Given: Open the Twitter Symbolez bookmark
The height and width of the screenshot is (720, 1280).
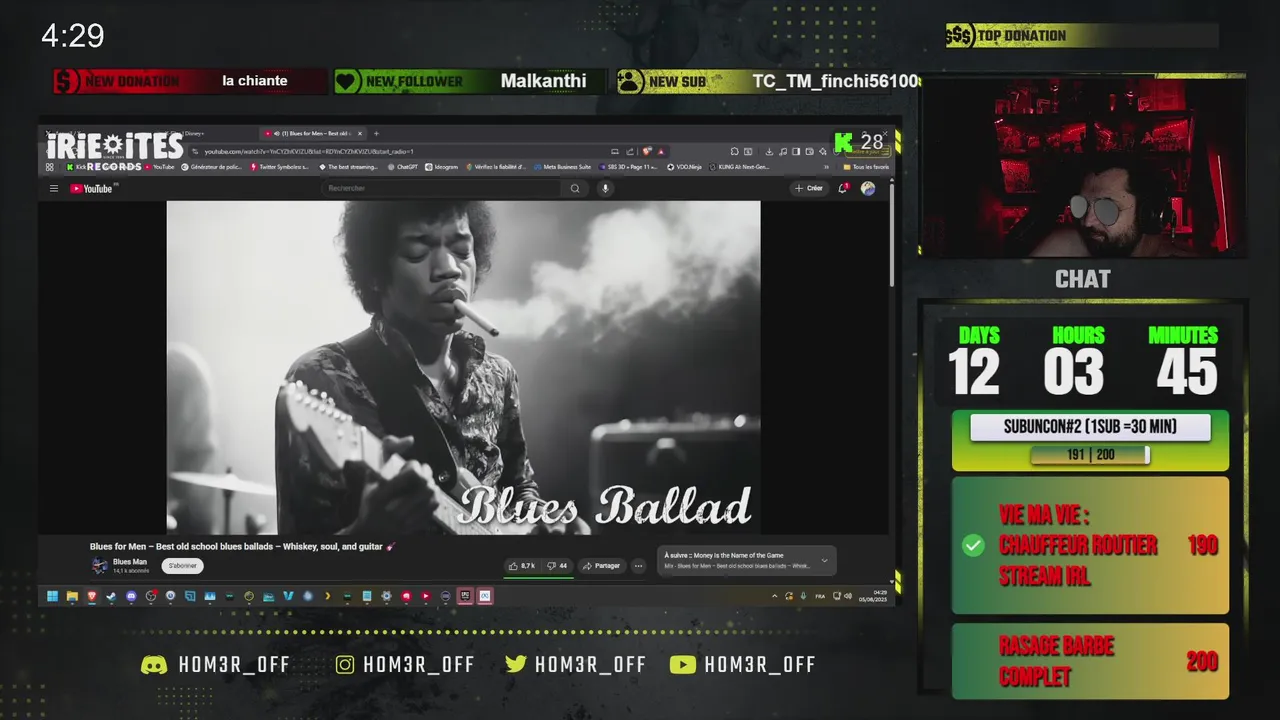Looking at the screenshot, I should click(x=279, y=167).
